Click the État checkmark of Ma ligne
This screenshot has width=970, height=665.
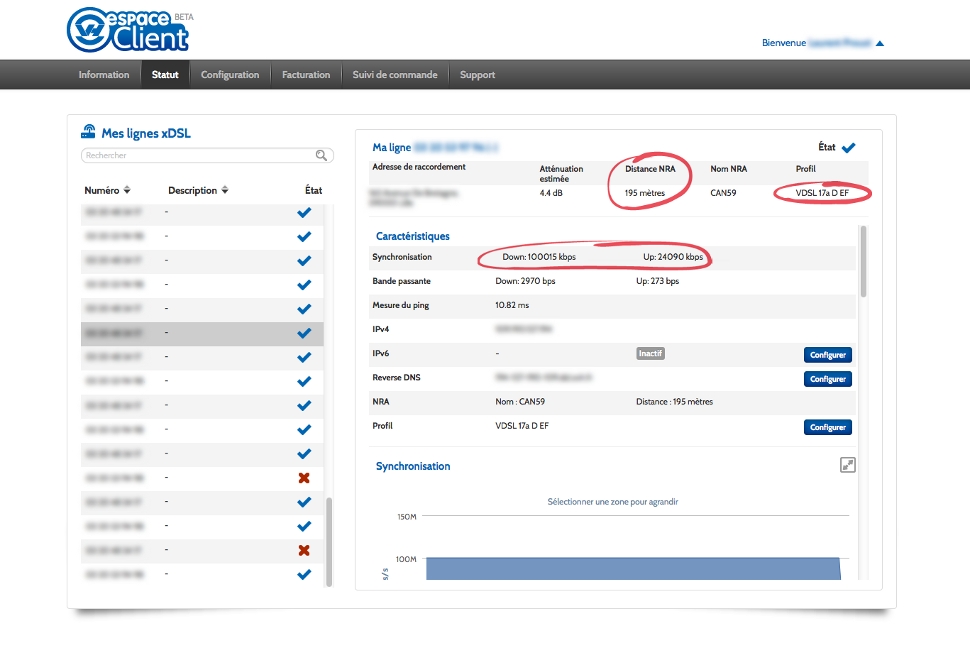848,147
